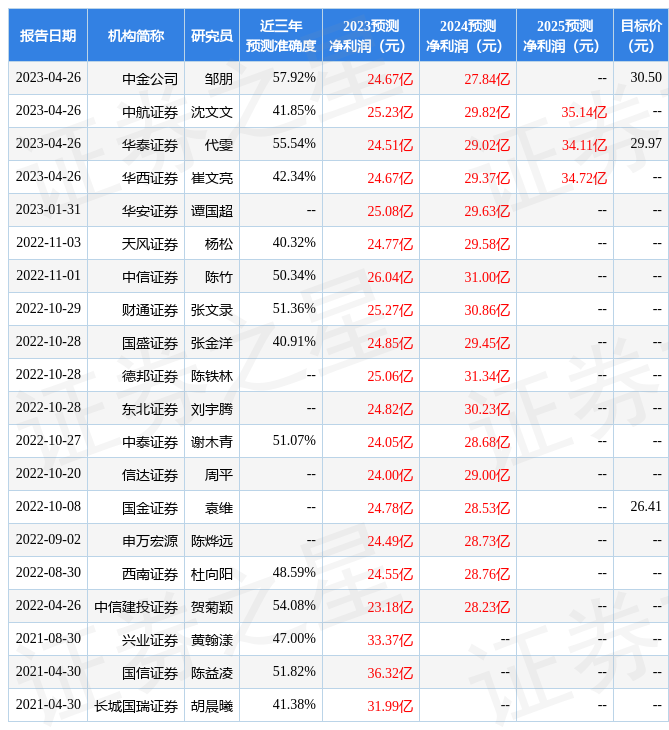Click the target price 26.41
Image resolution: width=669 pixels, height=730 pixels.
(x=646, y=507)
